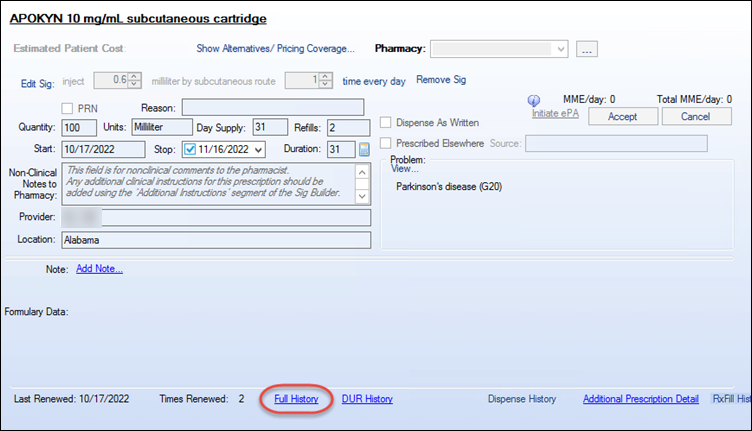Click the Location field showing Alabama

(216, 240)
